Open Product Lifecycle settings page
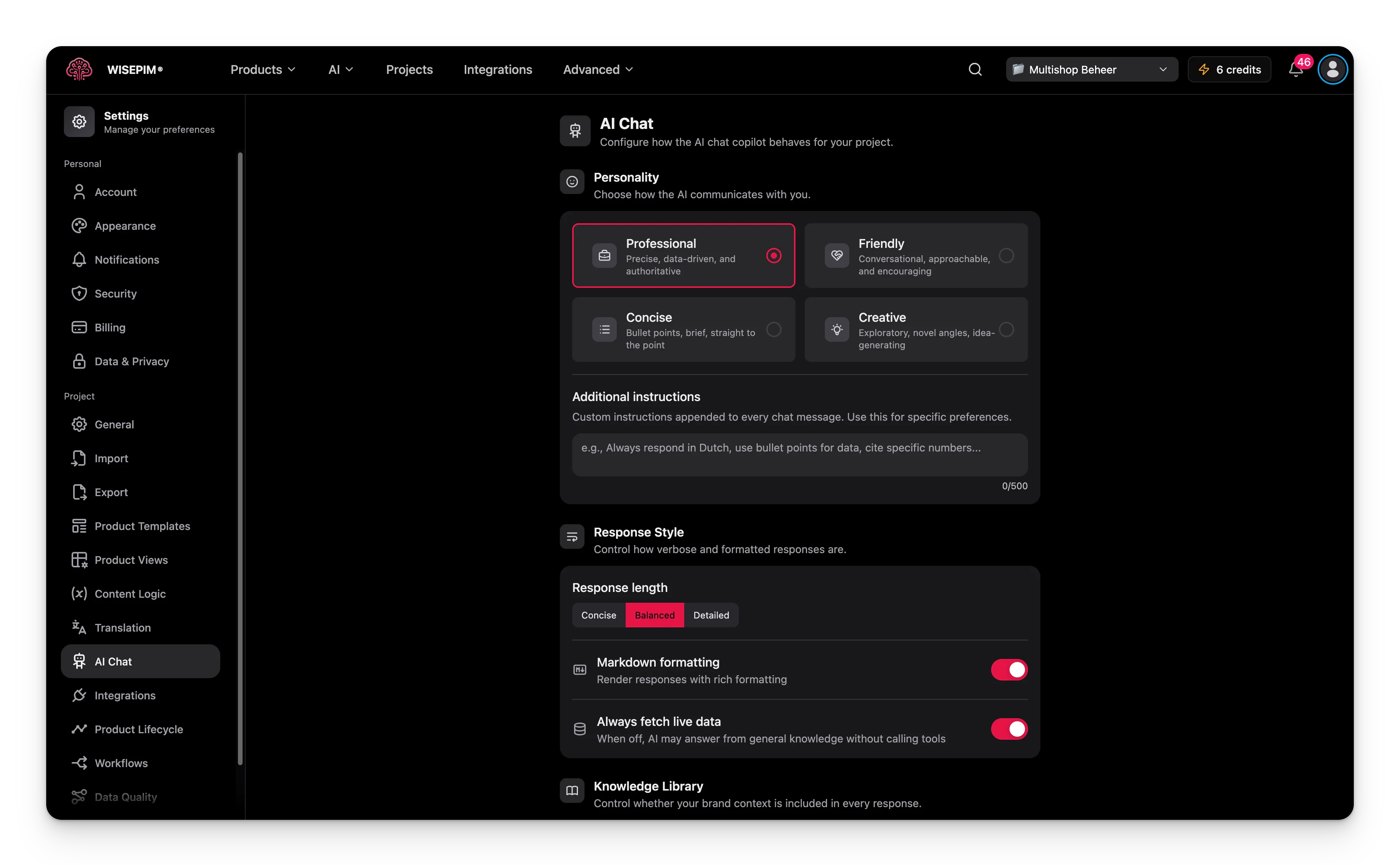 [x=140, y=729]
